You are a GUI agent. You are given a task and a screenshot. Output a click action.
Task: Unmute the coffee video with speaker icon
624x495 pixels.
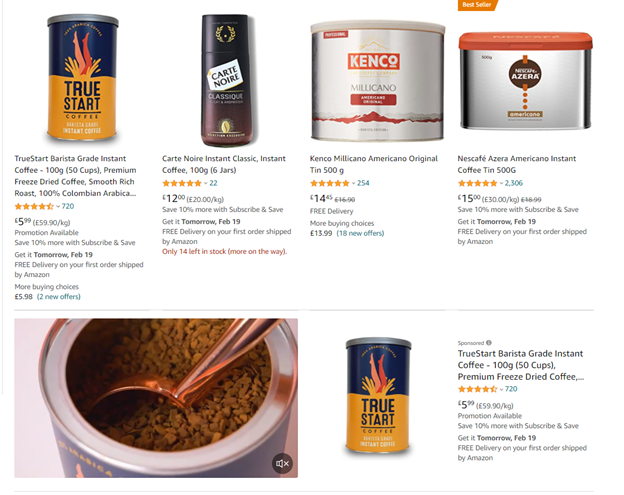point(283,464)
